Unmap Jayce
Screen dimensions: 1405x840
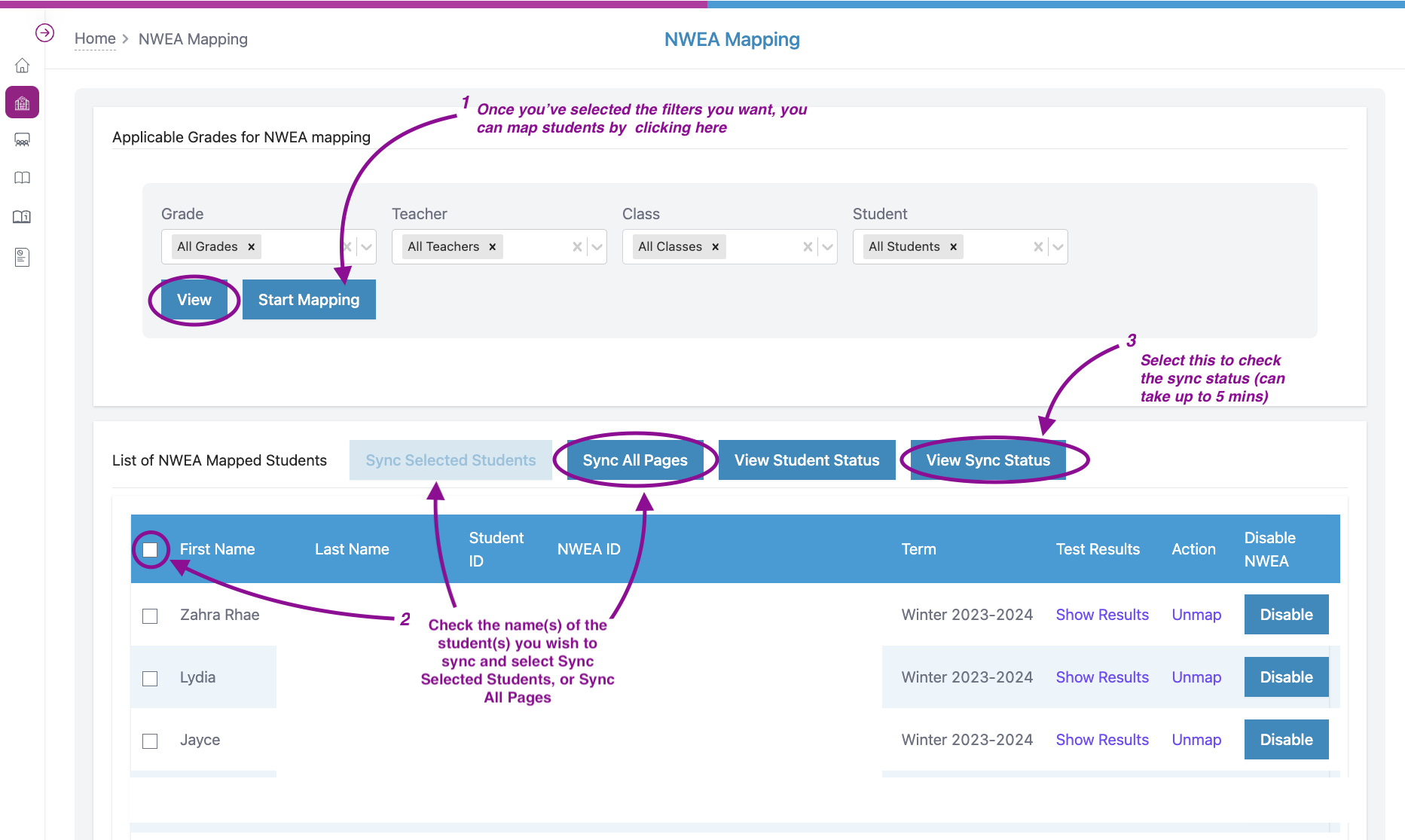(x=1196, y=740)
